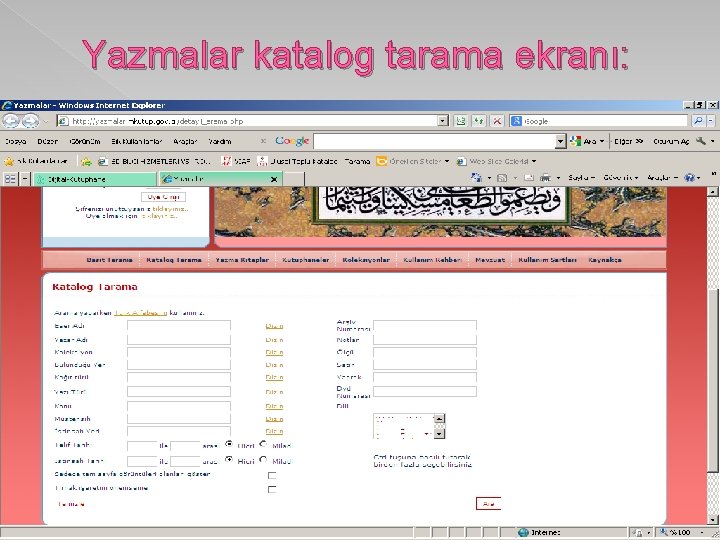Click the Feeds RSS icon in command bar
Image resolution: width=720 pixels, height=540 pixels.
pyautogui.click(x=502, y=178)
